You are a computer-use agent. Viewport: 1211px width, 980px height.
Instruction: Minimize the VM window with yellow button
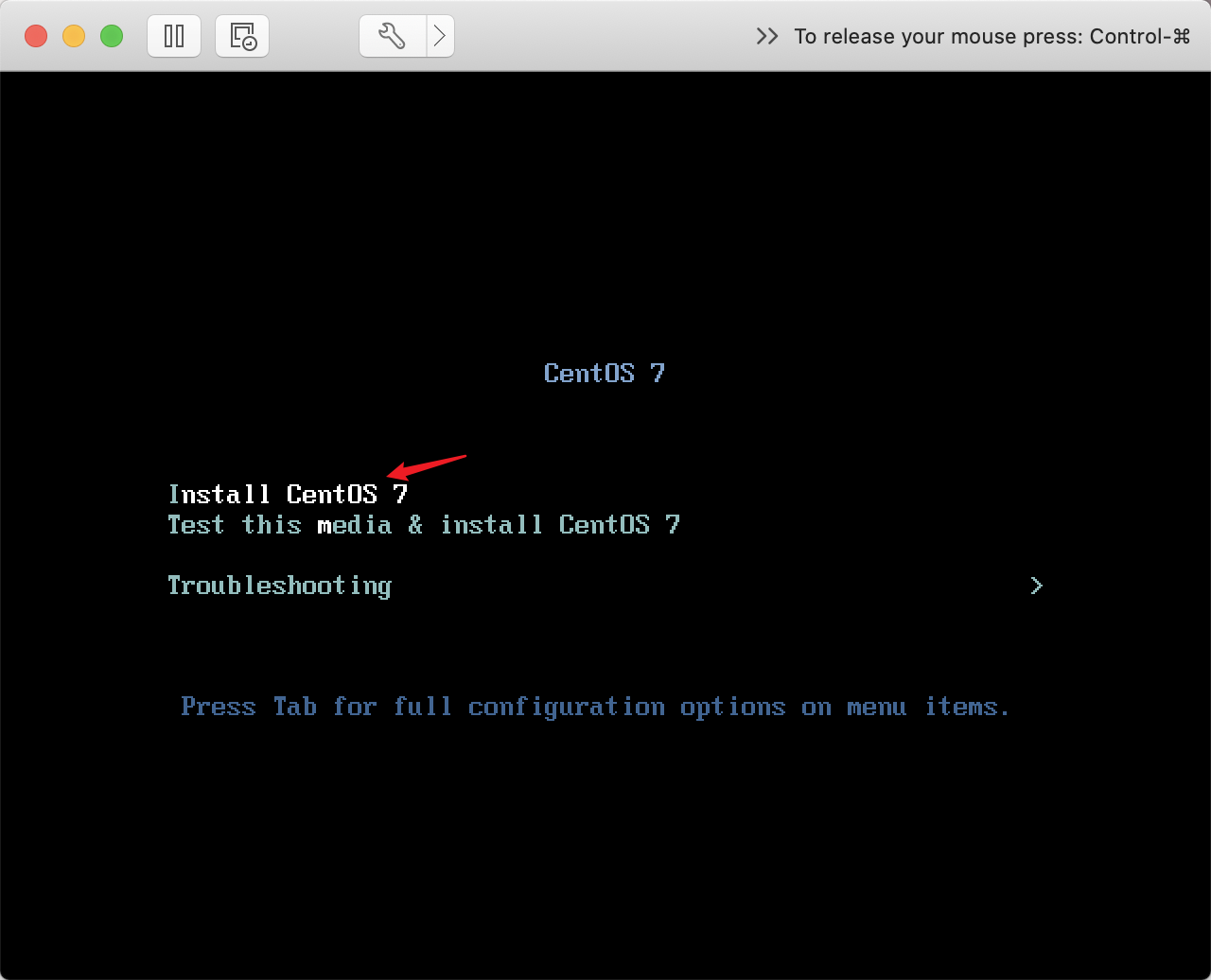tap(74, 36)
